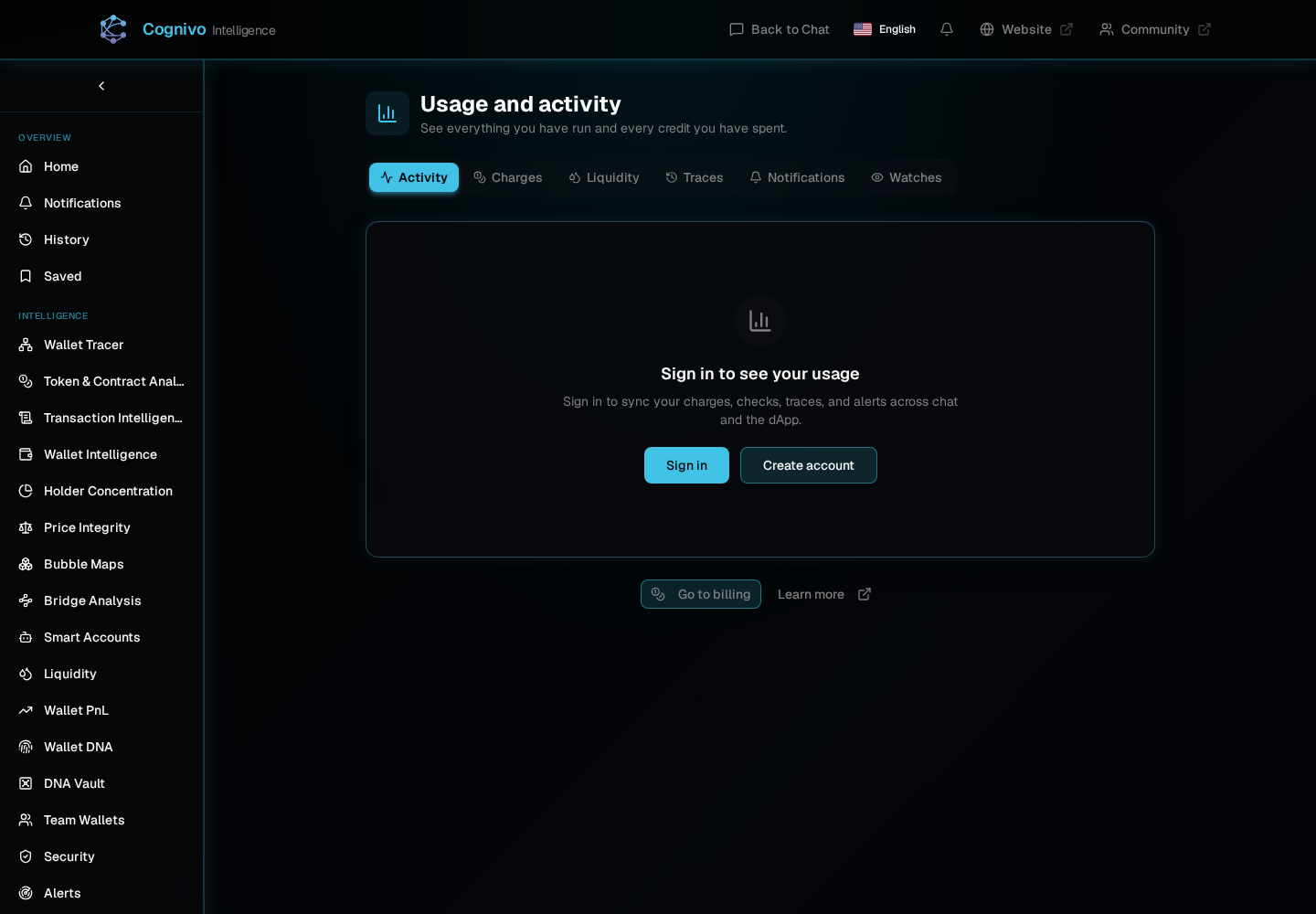Screen dimensions: 1316x914
Task: Click the Wallet PnL trend icon
Action: [x=26, y=710]
